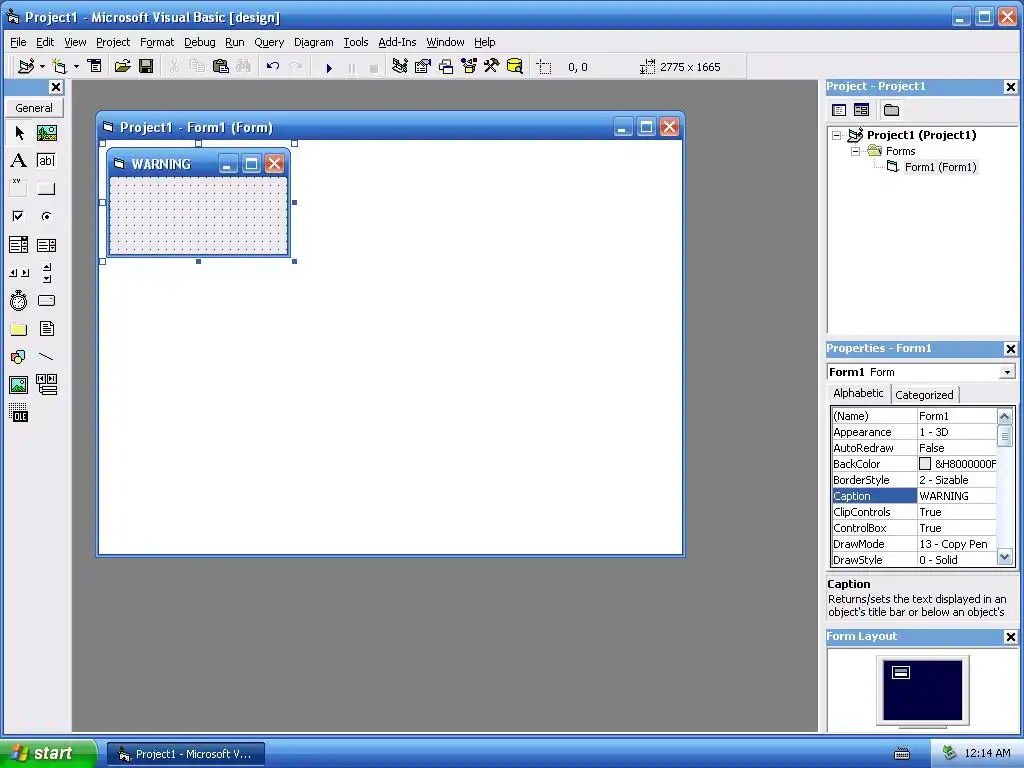This screenshot has height=768, width=1024.
Task: Select the Image control tool
Action: 19,385
